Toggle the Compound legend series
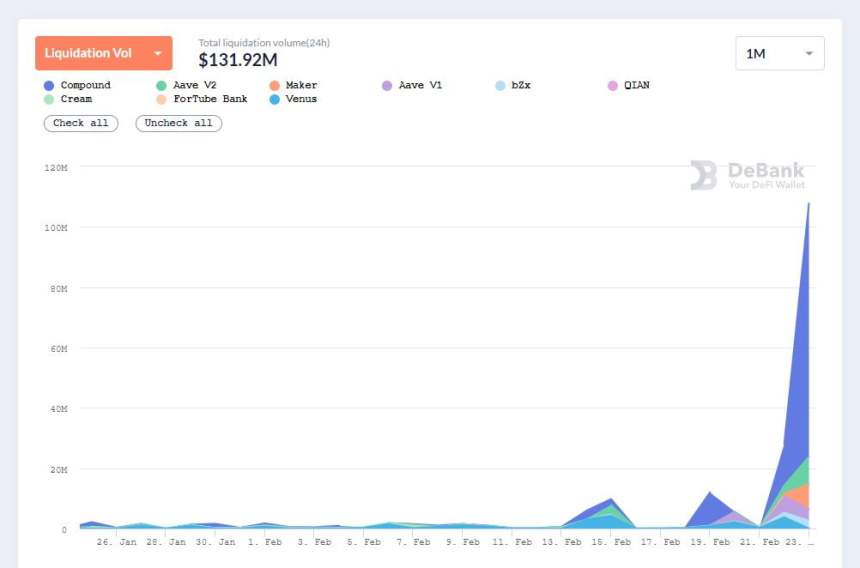The width and height of the screenshot is (860, 568). click(77, 85)
